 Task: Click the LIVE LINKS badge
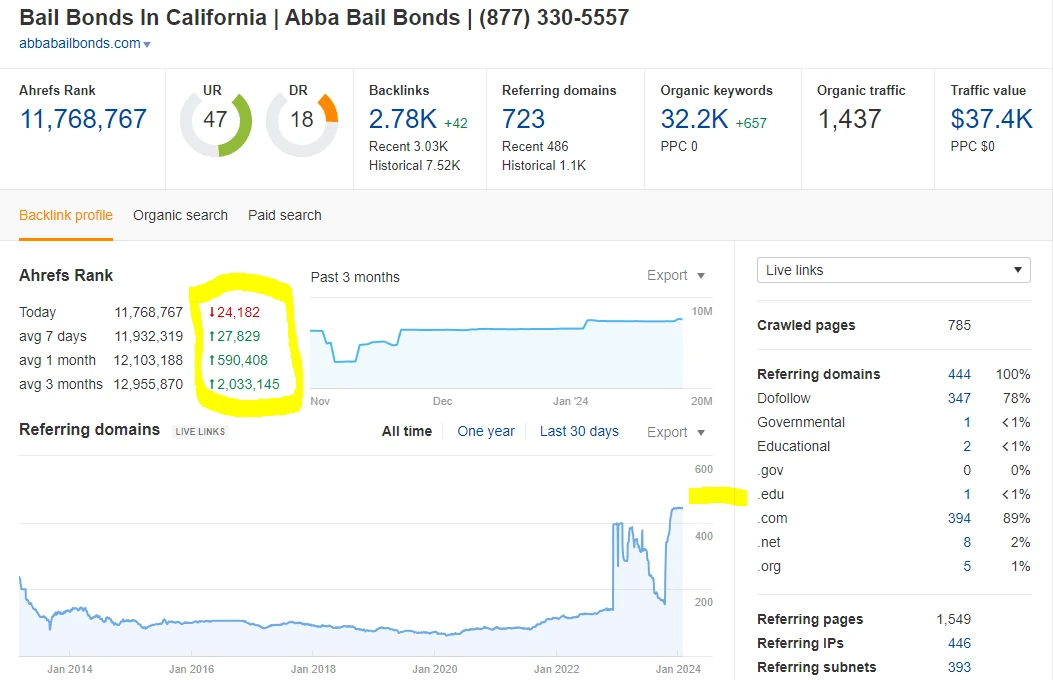(200, 432)
